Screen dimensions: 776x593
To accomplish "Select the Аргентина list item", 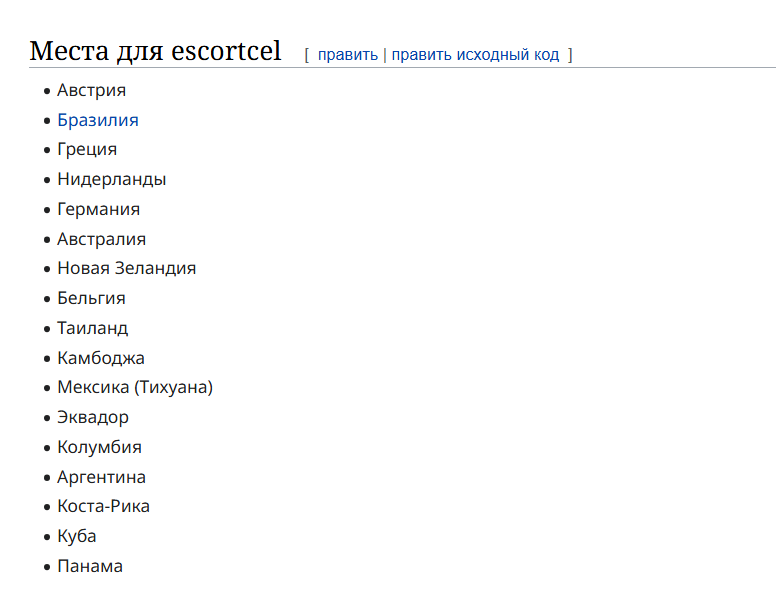I will [x=101, y=477].
